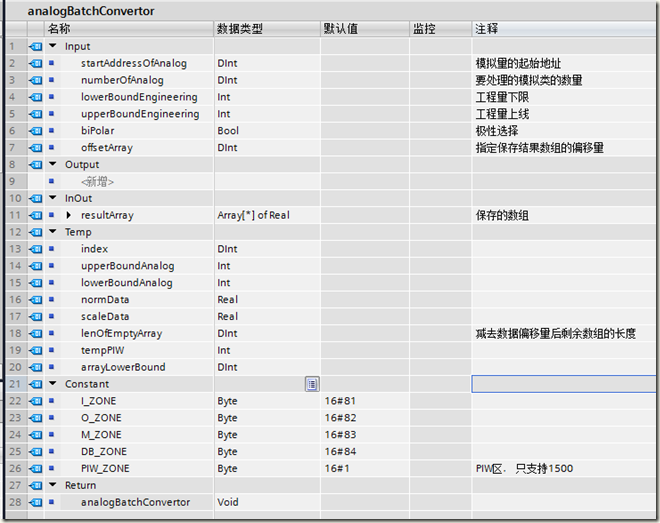
Task: Select the upperBoundEngineering name cell
Action: tap(140, 114)
